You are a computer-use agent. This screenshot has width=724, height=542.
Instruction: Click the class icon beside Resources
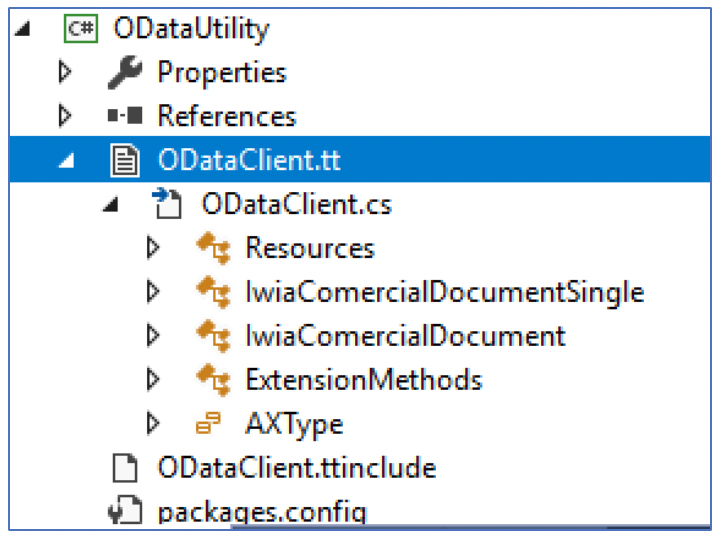[211, 248]
